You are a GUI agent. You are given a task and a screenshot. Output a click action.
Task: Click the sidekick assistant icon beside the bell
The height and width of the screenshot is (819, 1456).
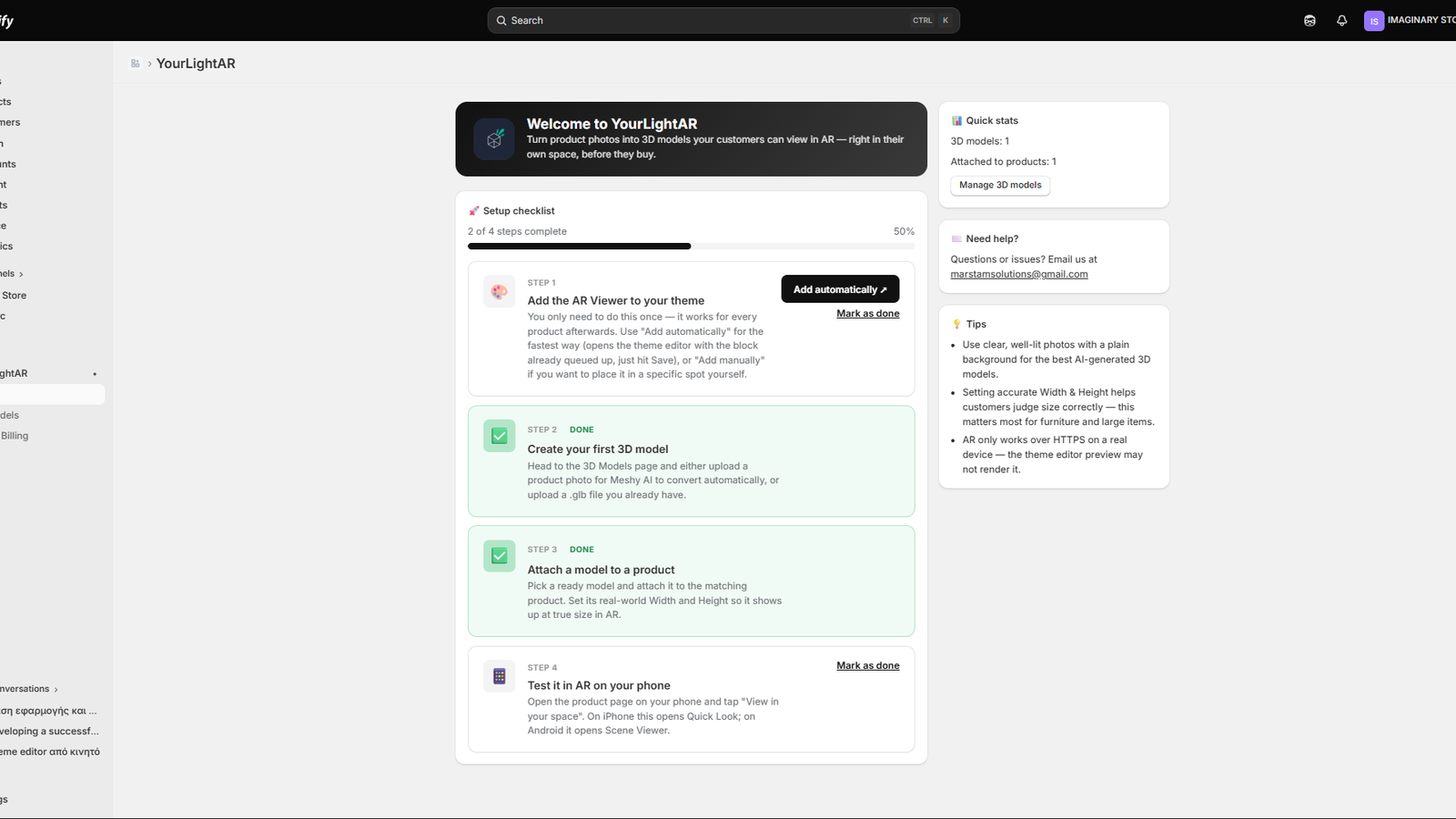(x=1309, y=20)
